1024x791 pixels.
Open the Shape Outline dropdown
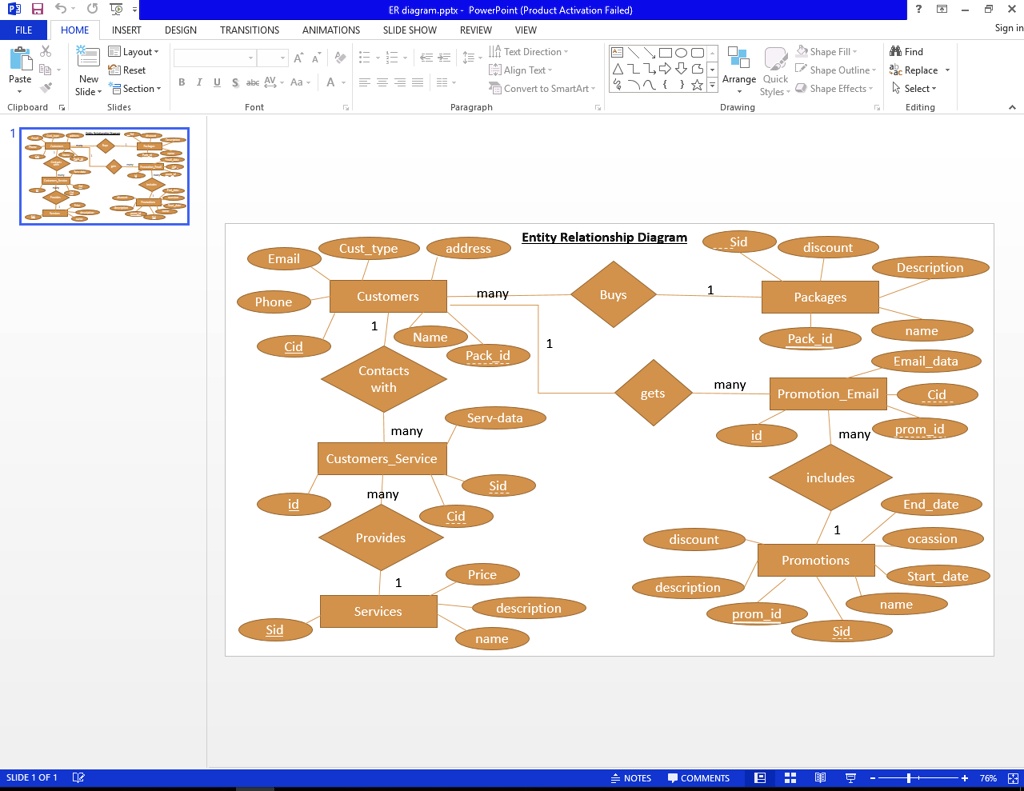tap(835, 70)
